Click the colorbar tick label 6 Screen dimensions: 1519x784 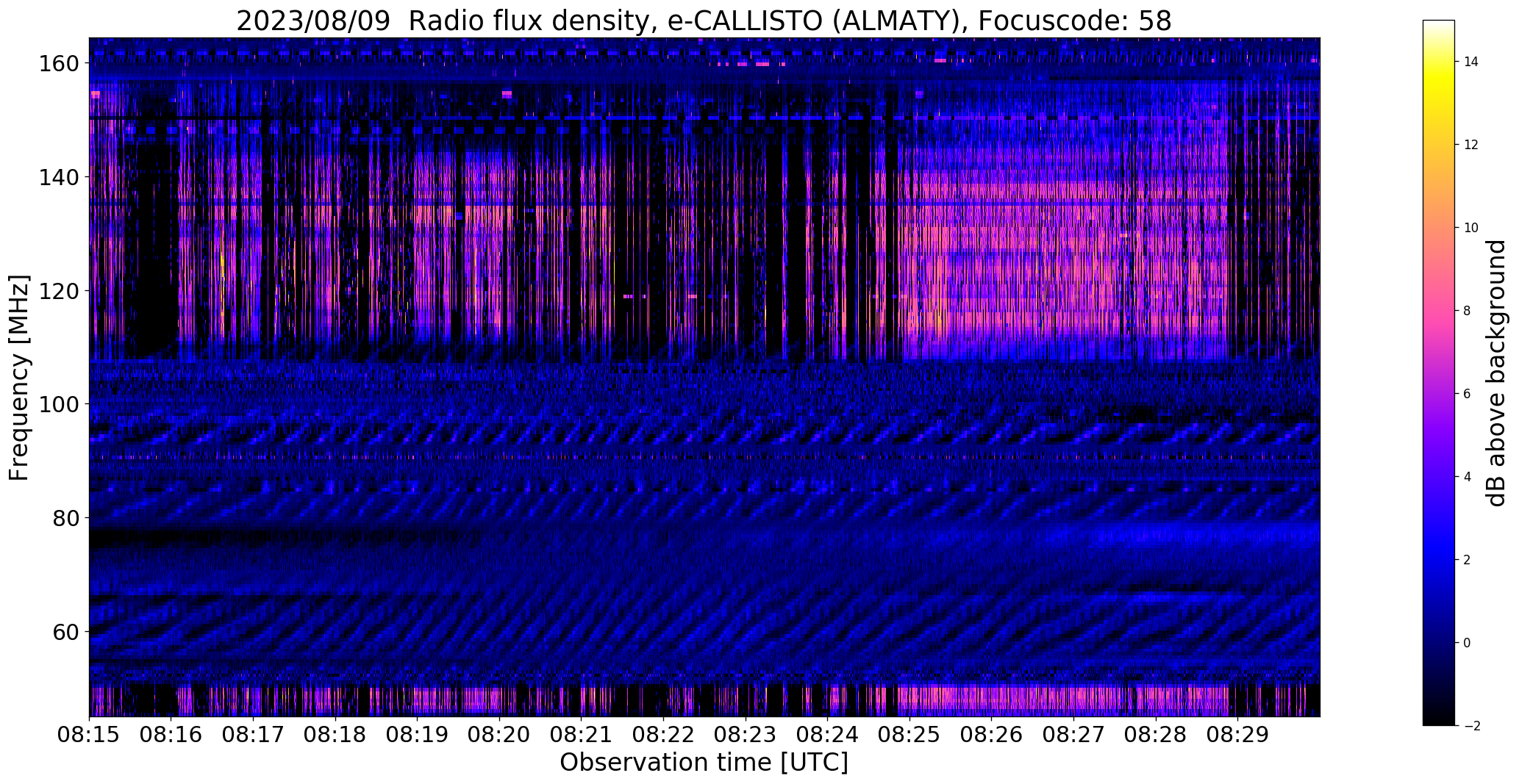pyautogui.click(x=1468, y=394)
